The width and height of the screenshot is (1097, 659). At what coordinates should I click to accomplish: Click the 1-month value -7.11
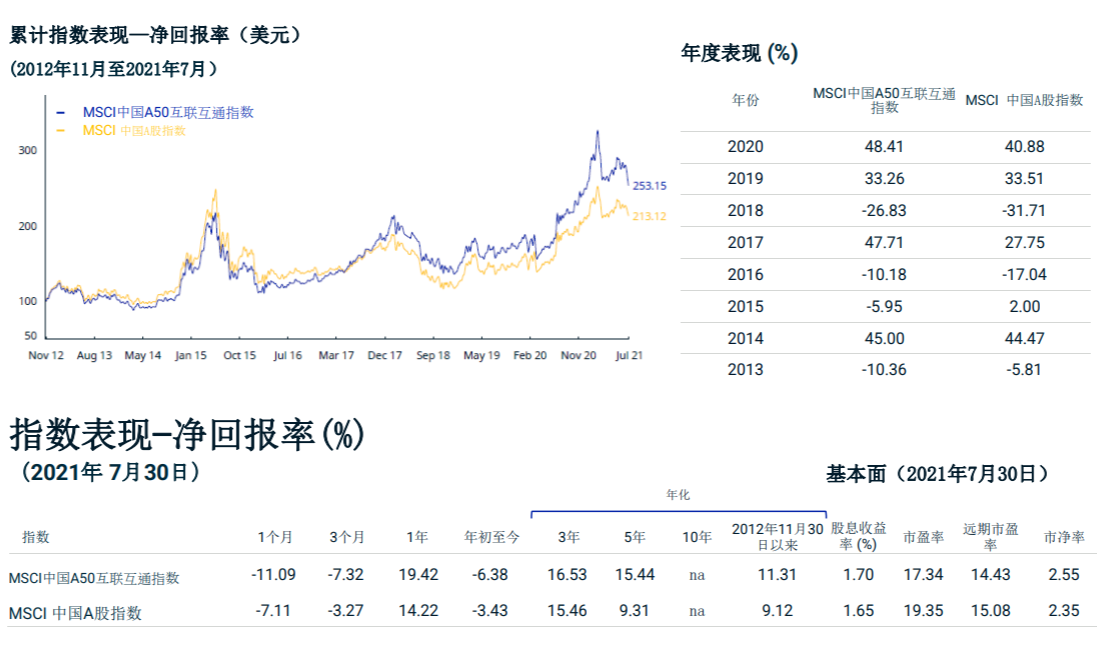click(x=273, y=611)
